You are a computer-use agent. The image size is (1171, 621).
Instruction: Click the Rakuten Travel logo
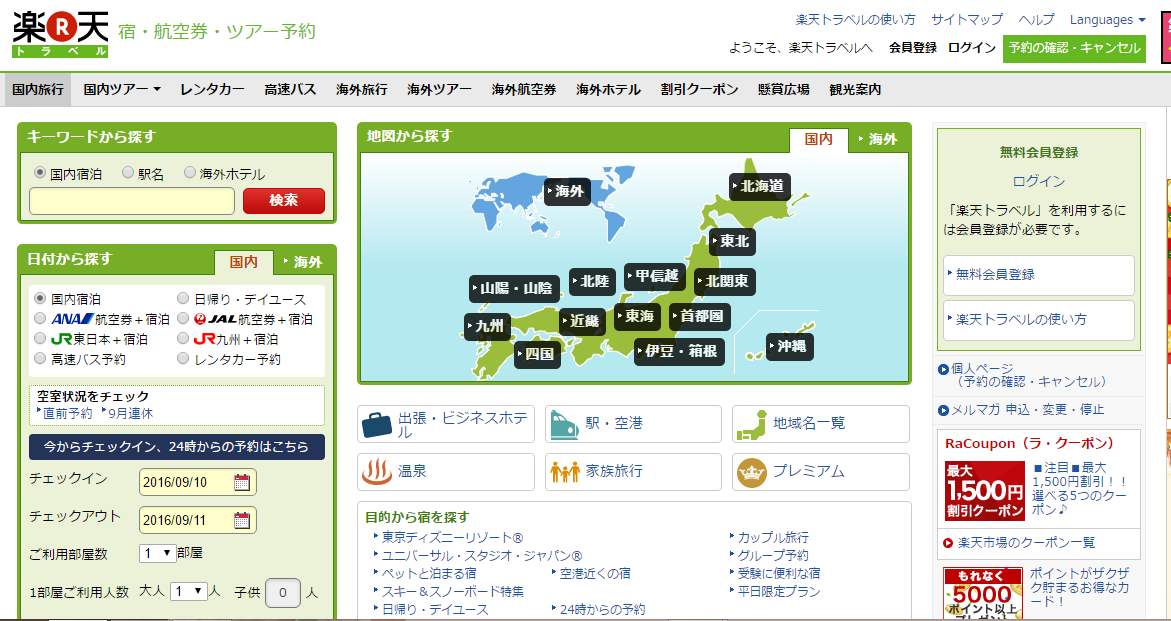60,34
